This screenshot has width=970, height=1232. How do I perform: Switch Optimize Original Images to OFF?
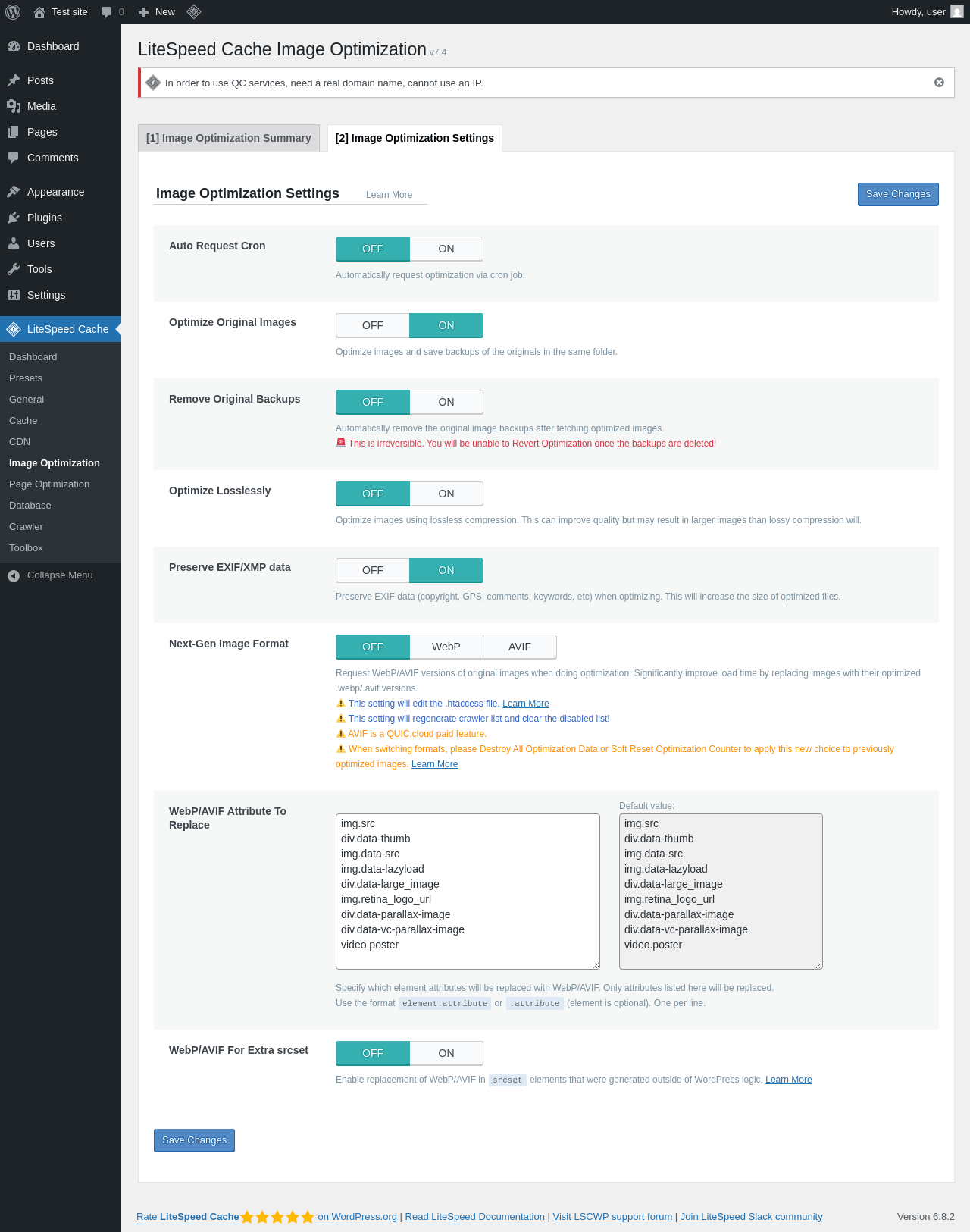tap(373, 325)
